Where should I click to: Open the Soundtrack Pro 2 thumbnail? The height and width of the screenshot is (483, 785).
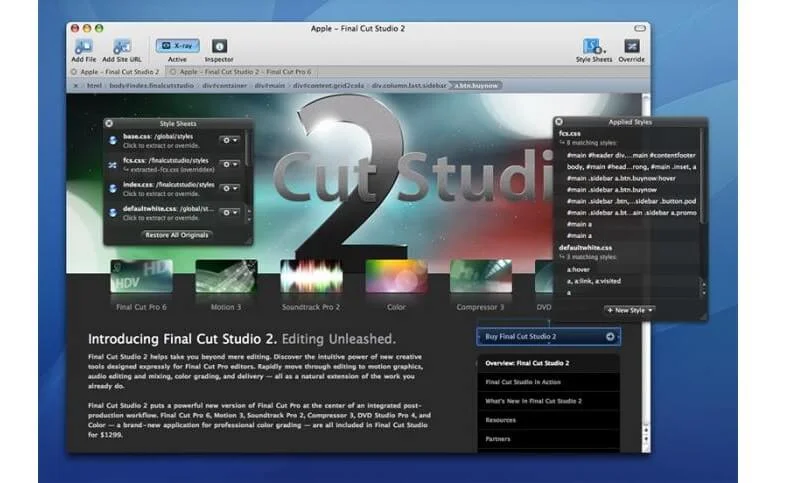(311, 276)
